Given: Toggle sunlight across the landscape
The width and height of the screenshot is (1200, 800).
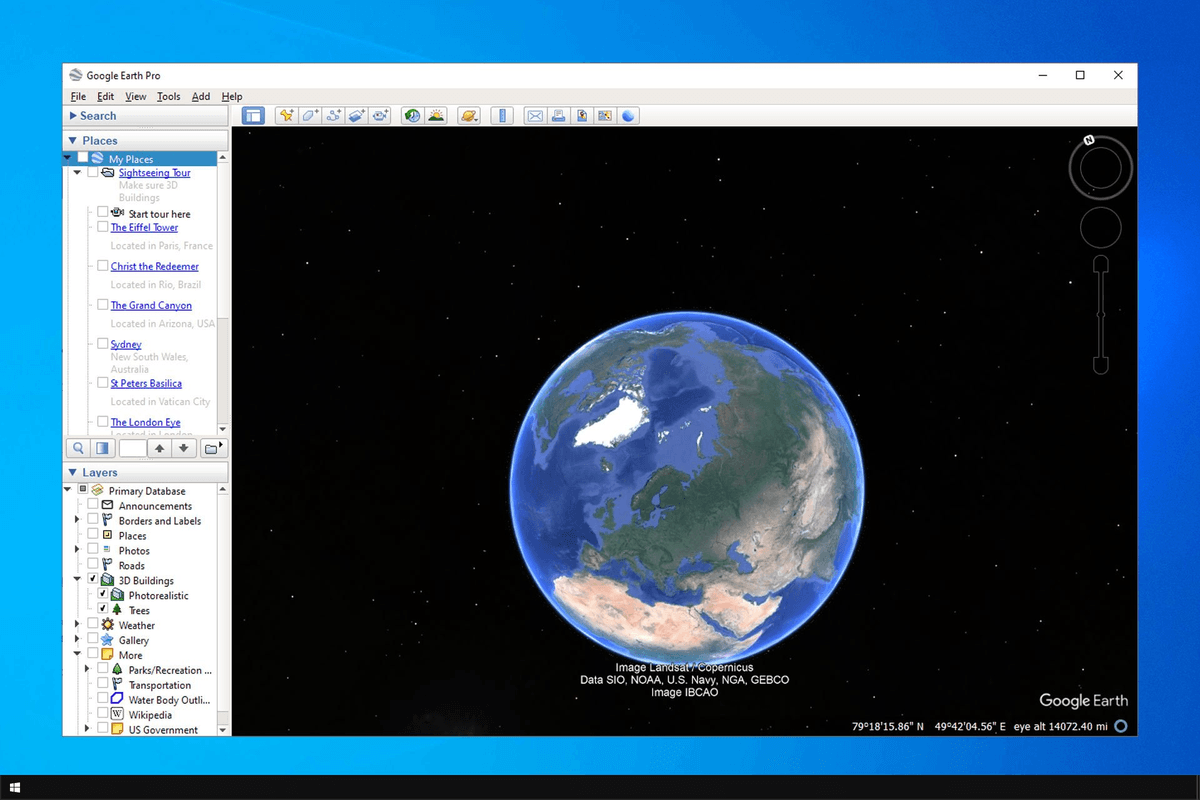Looking at the screenshot, I should (x=438, y=115).
